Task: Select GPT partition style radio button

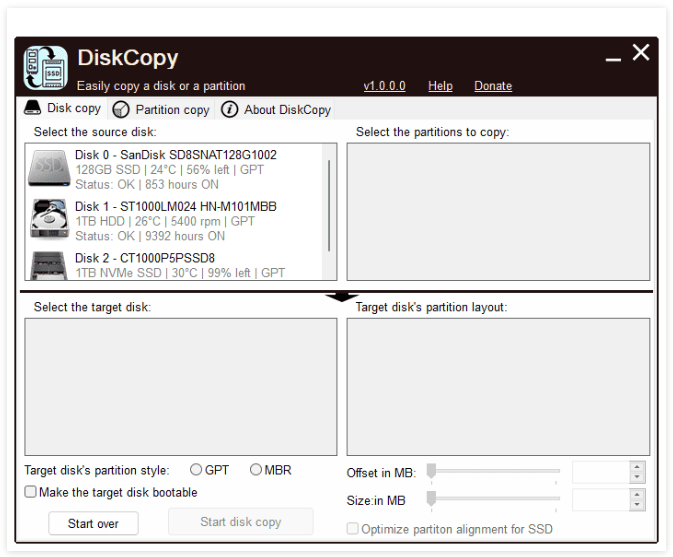Action: pos(196,469)
